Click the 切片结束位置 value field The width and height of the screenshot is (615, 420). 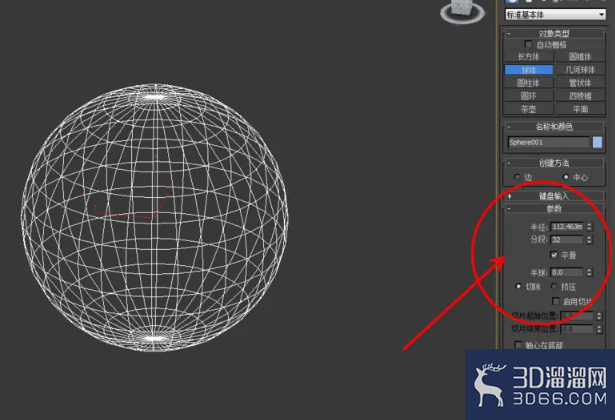pos(577,329)
